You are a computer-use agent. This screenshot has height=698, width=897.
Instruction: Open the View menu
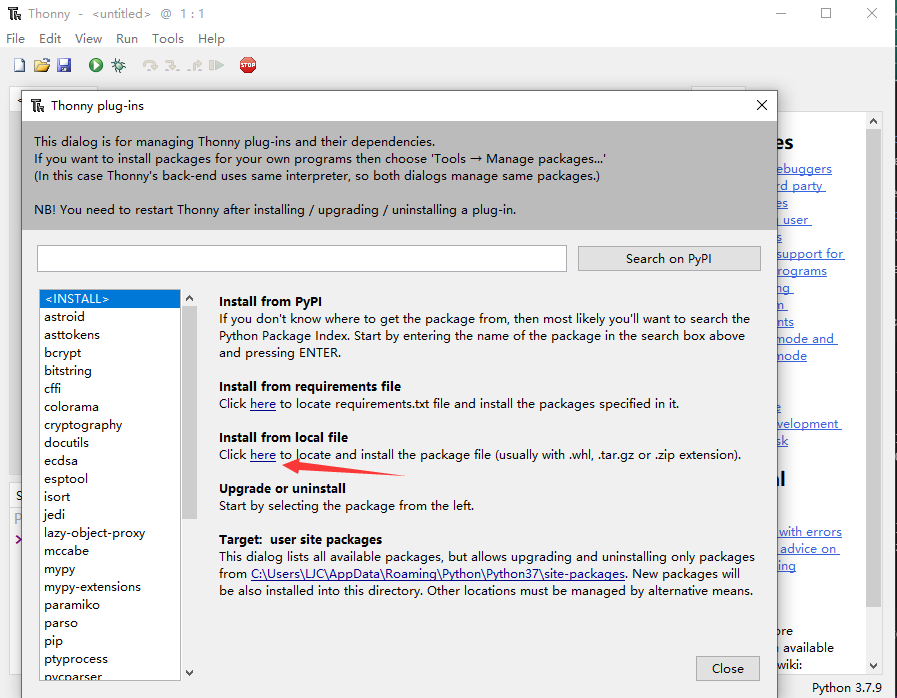coord(88,39)
